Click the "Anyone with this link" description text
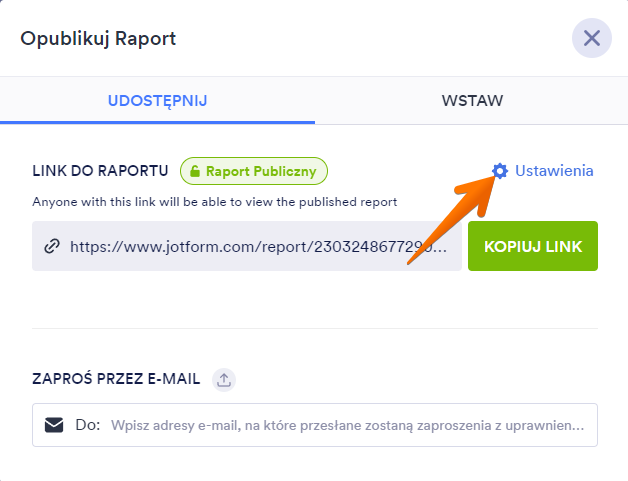 pos(215,201)
